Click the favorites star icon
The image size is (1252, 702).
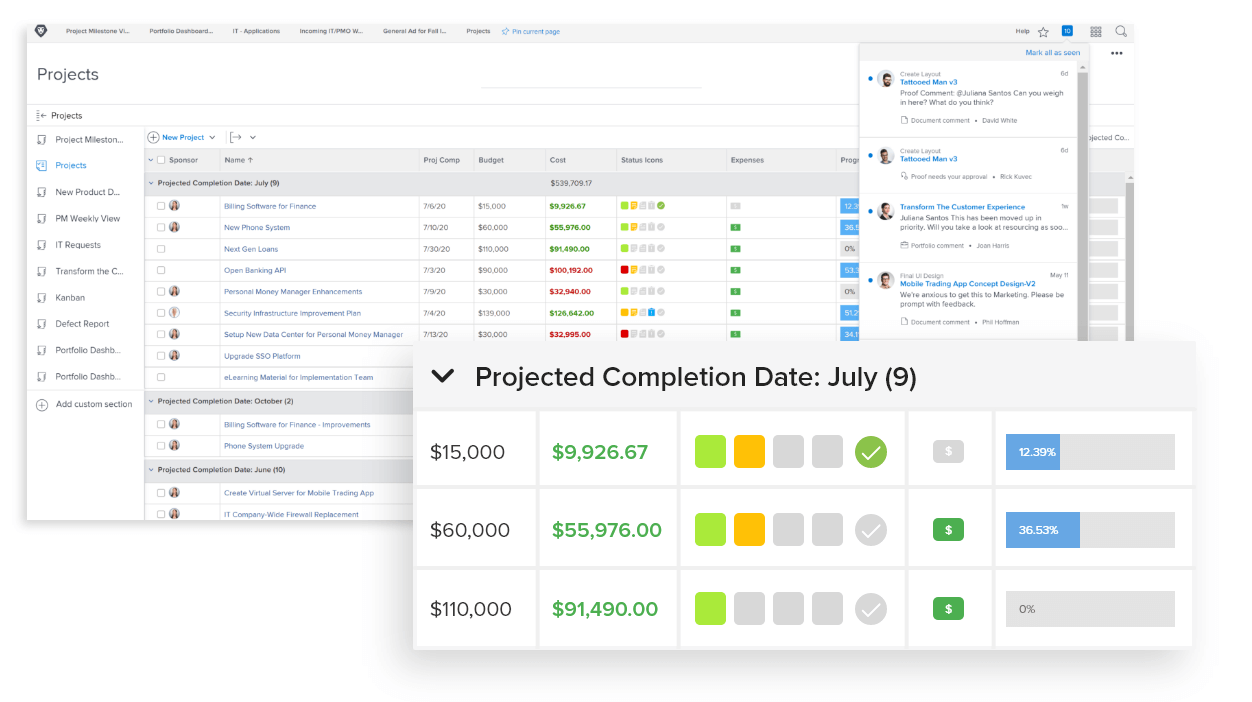coord(1041,31)
